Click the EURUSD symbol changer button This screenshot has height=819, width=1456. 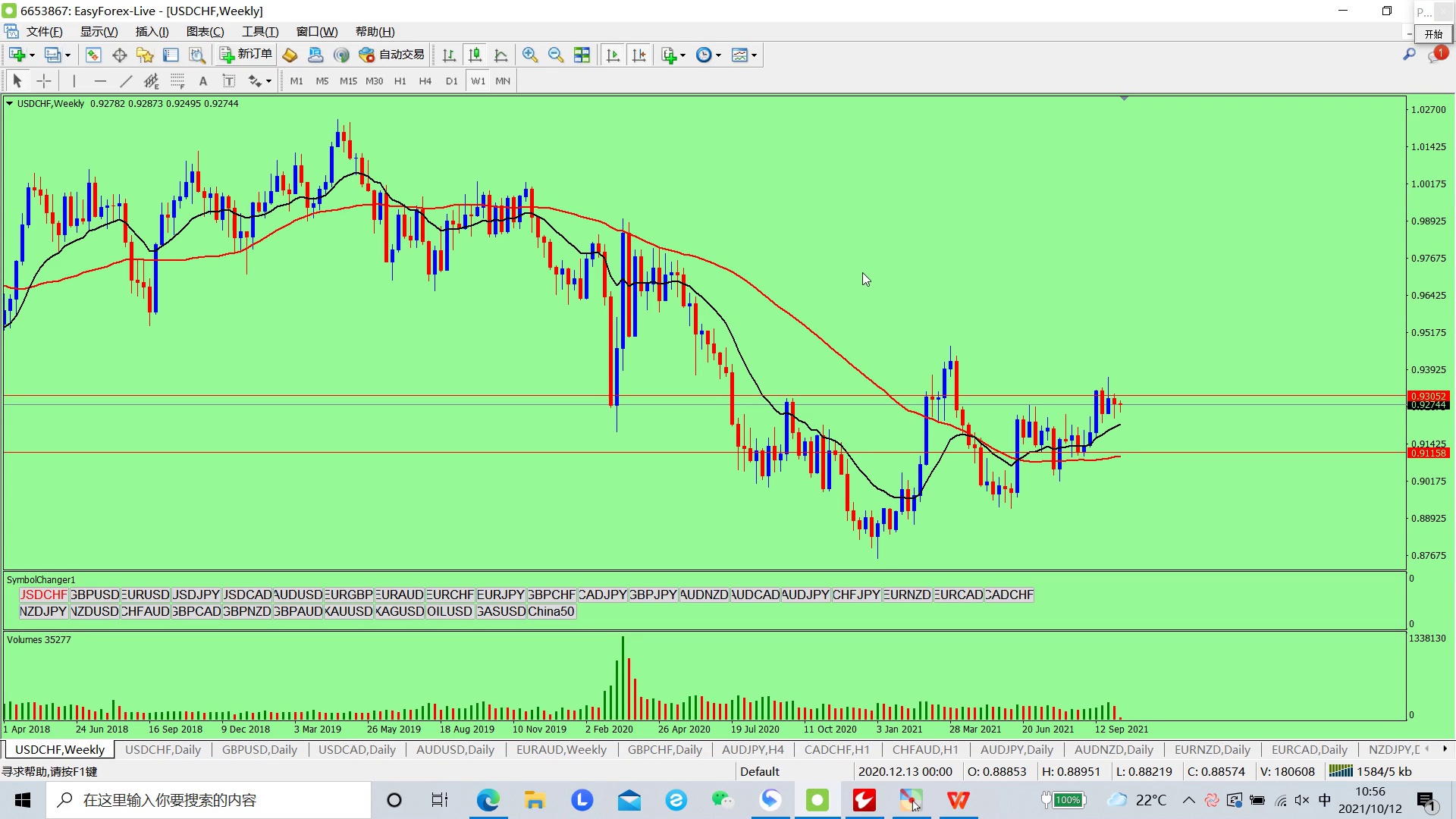click(146, 595)
